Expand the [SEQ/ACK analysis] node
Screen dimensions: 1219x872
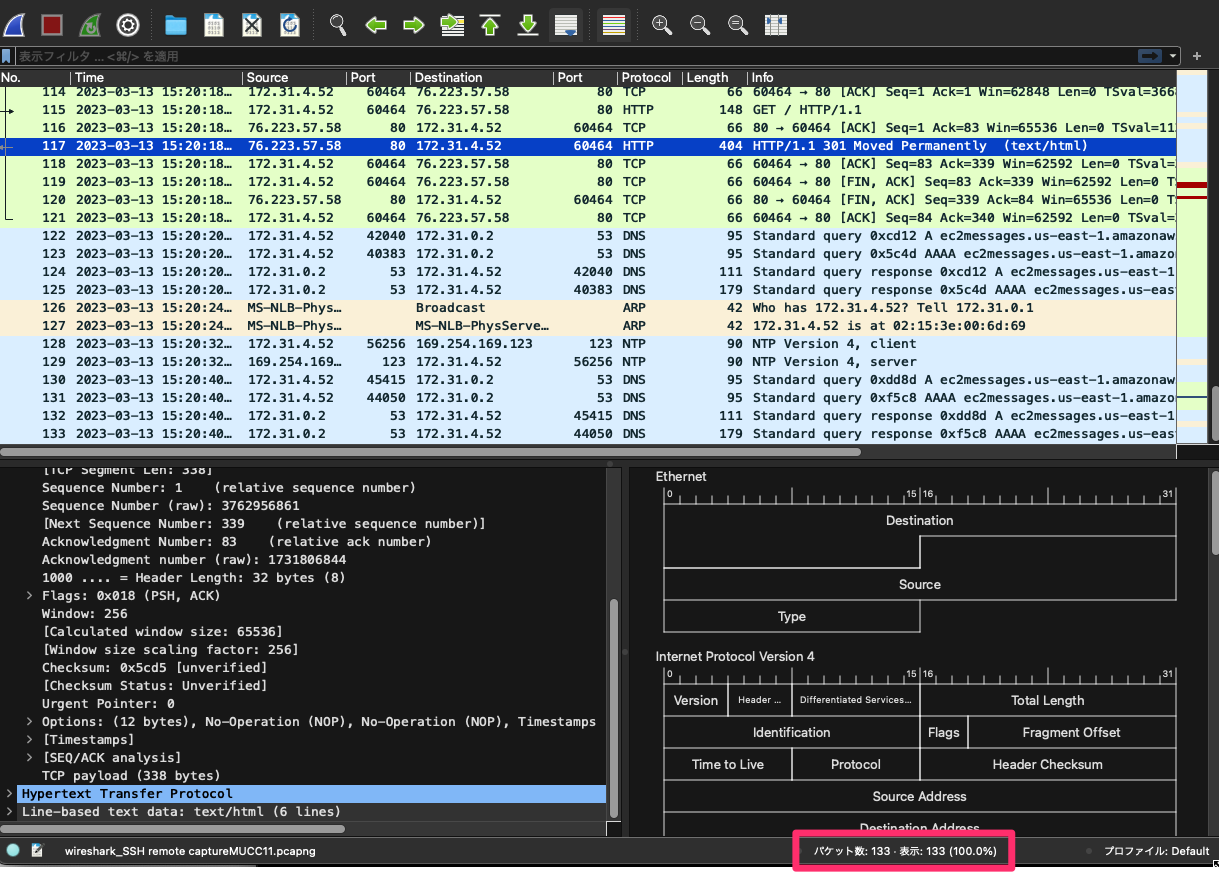click(x=30, y=758)
